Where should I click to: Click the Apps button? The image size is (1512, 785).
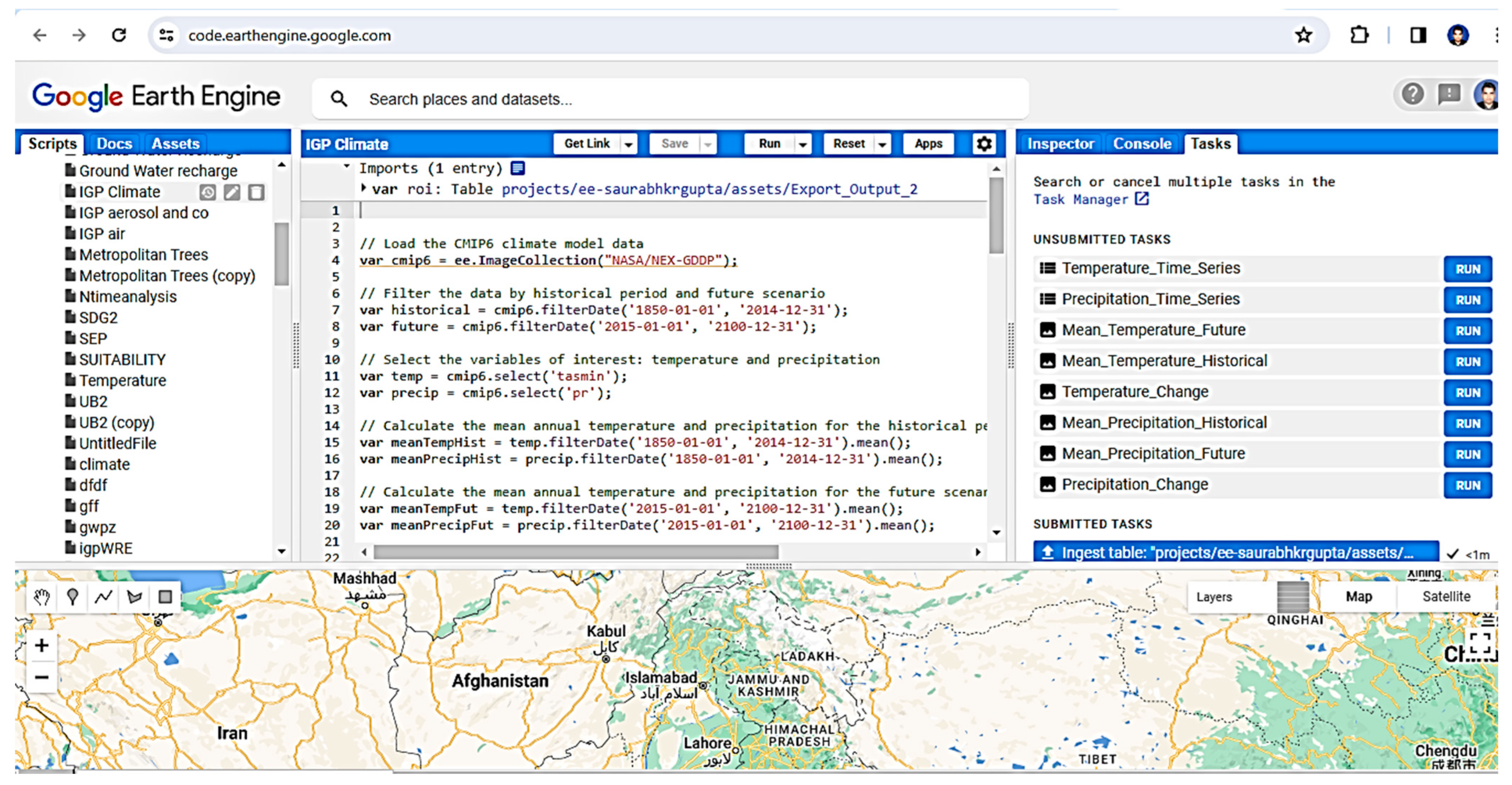point(928,144)
